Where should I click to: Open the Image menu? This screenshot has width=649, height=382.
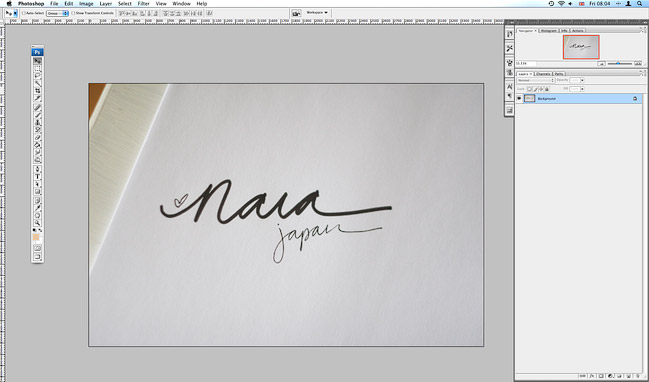point(86,3)
